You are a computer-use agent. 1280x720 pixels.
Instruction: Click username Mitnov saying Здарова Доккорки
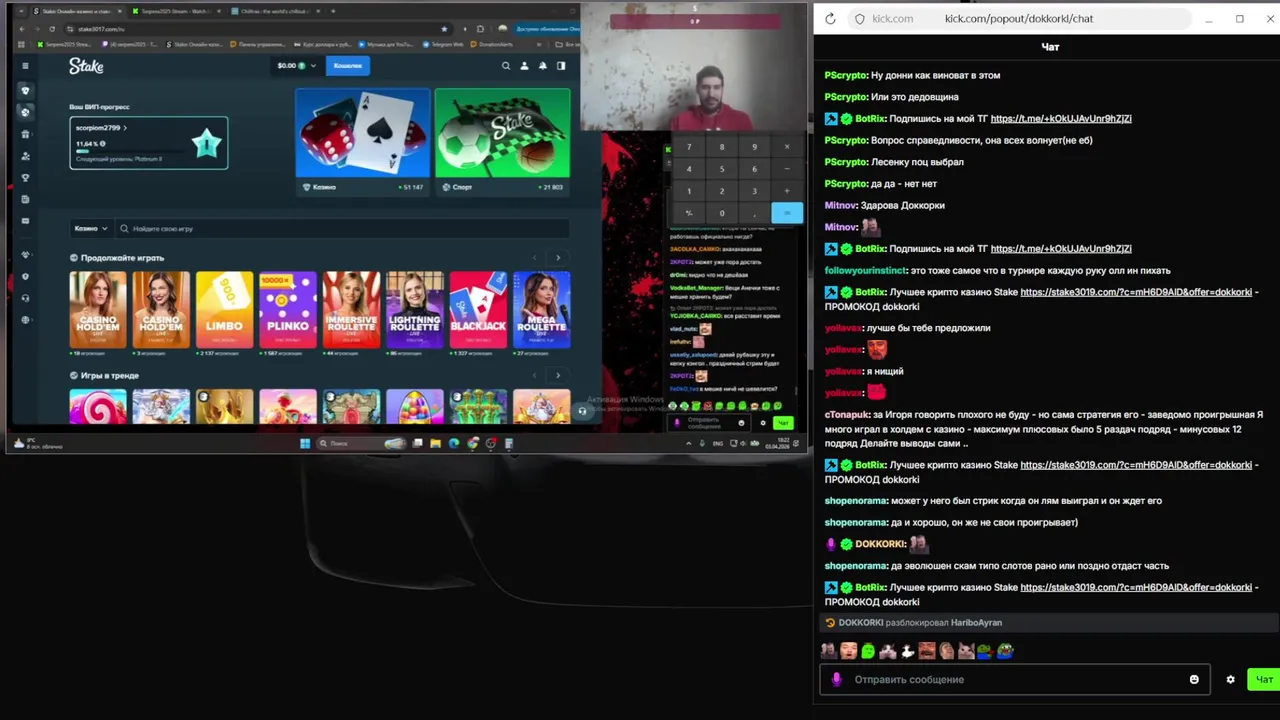coord(841,206)
